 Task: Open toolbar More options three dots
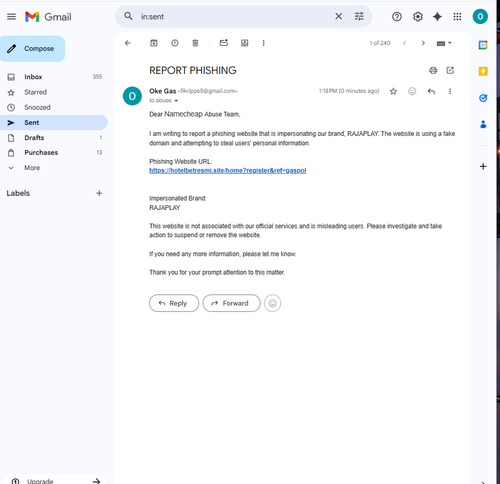click(x=263, y=43)
